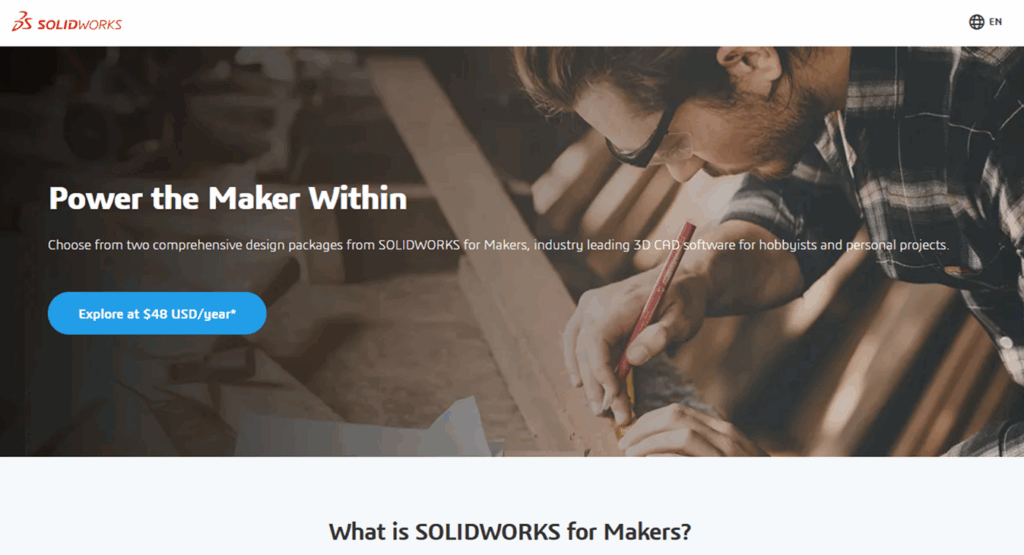The height and width of the screenshot is (555, 1024).
Task: Click What is SOLIDWORKS for Makers heading
Action: (x=510, y=531)
